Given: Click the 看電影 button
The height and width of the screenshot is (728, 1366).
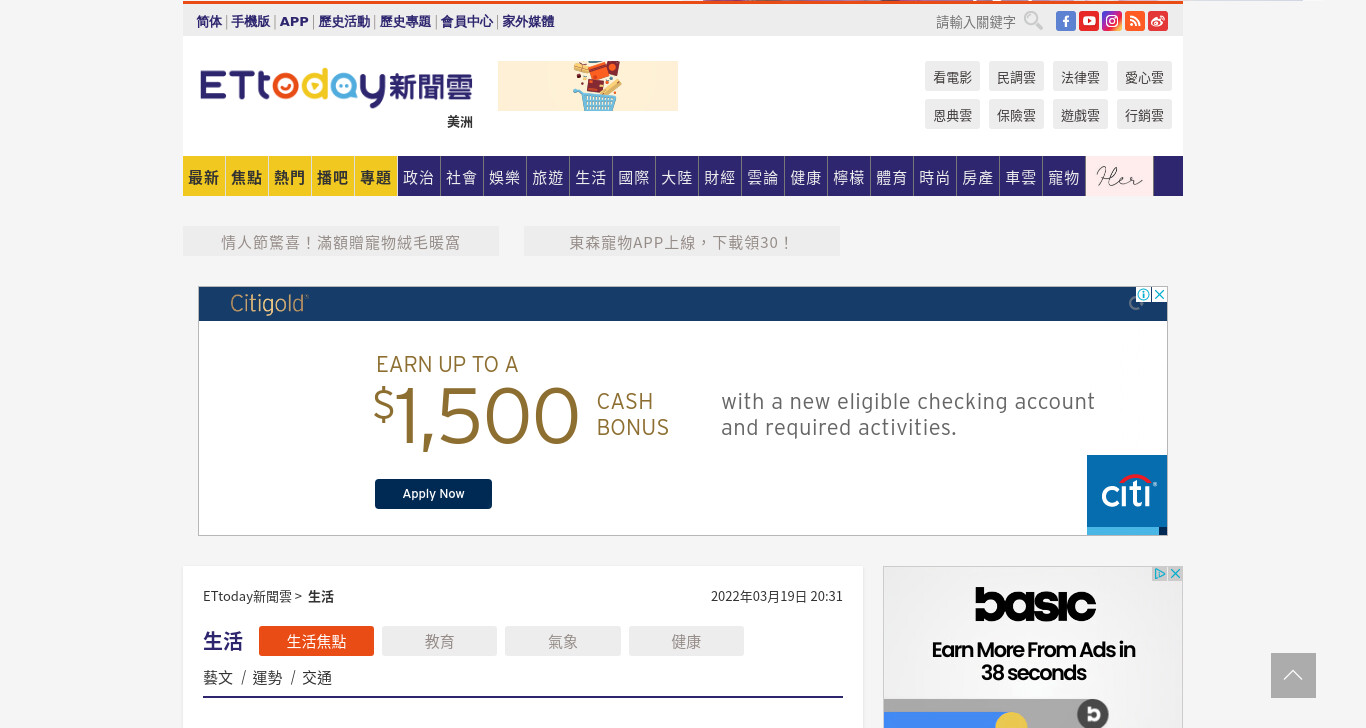Looking at the screenshot, I should (x=952, y=76).
